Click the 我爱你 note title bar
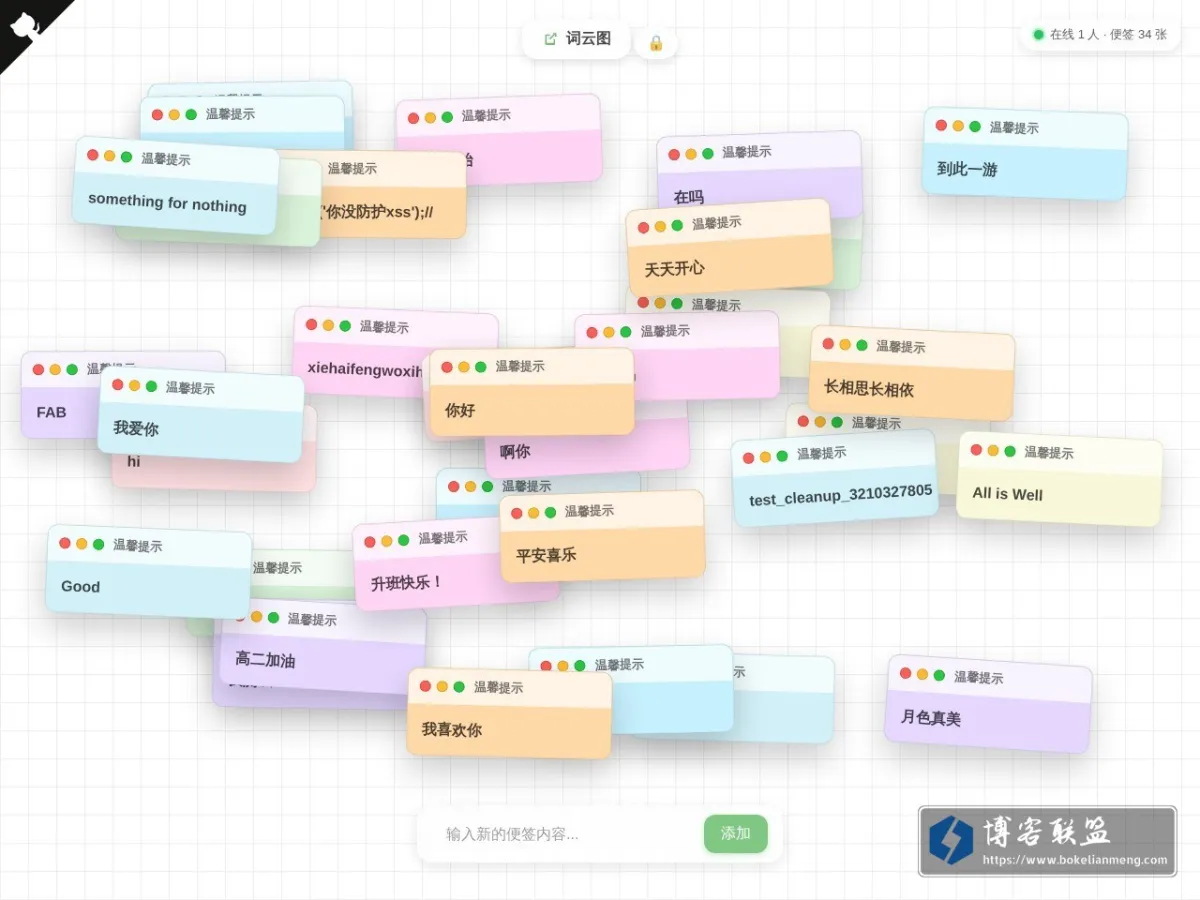This screenshot has width=1200, height=900. pos(202,387)
